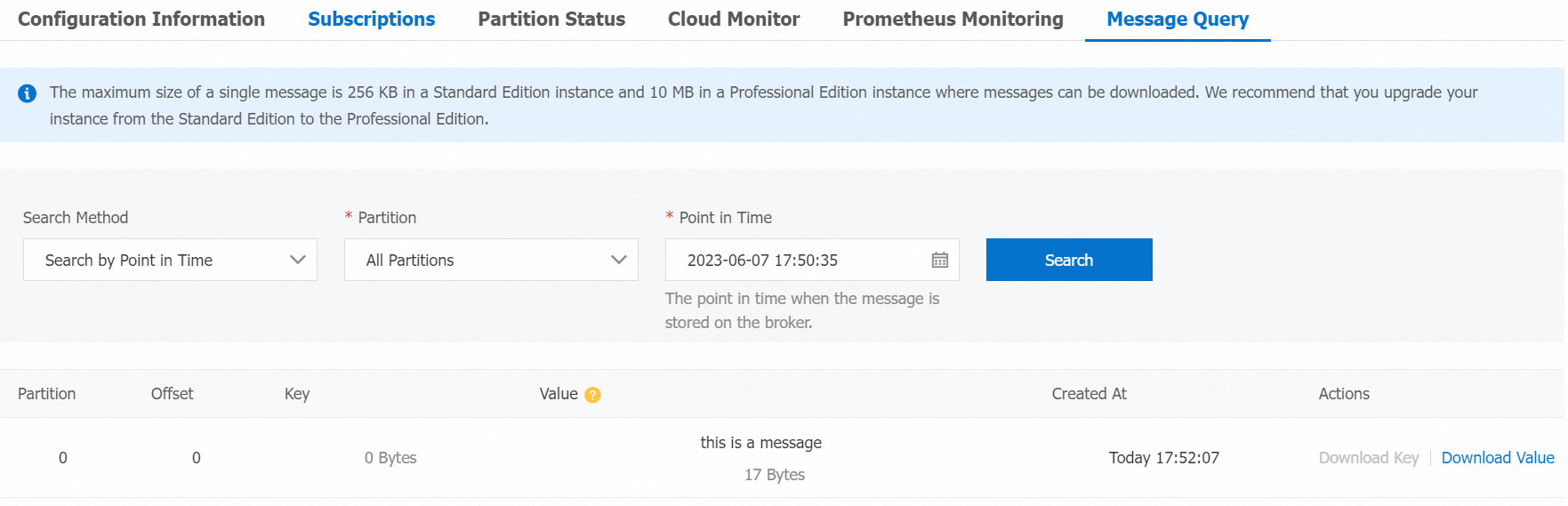1568x506 pixels.
Task: Switch to Configuration Information tab
Action: [141, 20]
